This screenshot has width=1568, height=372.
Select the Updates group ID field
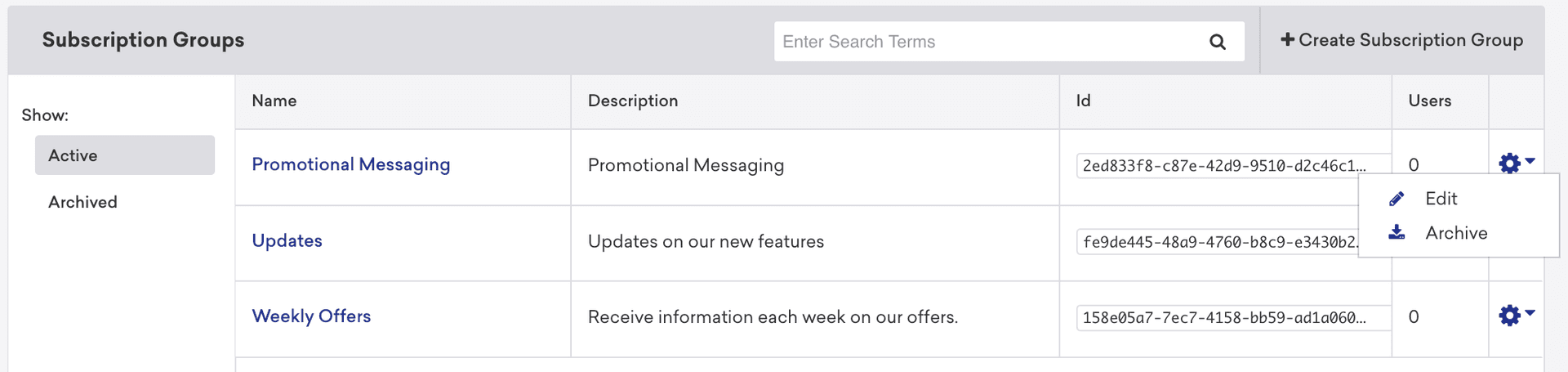click(x=1217, y=242)
